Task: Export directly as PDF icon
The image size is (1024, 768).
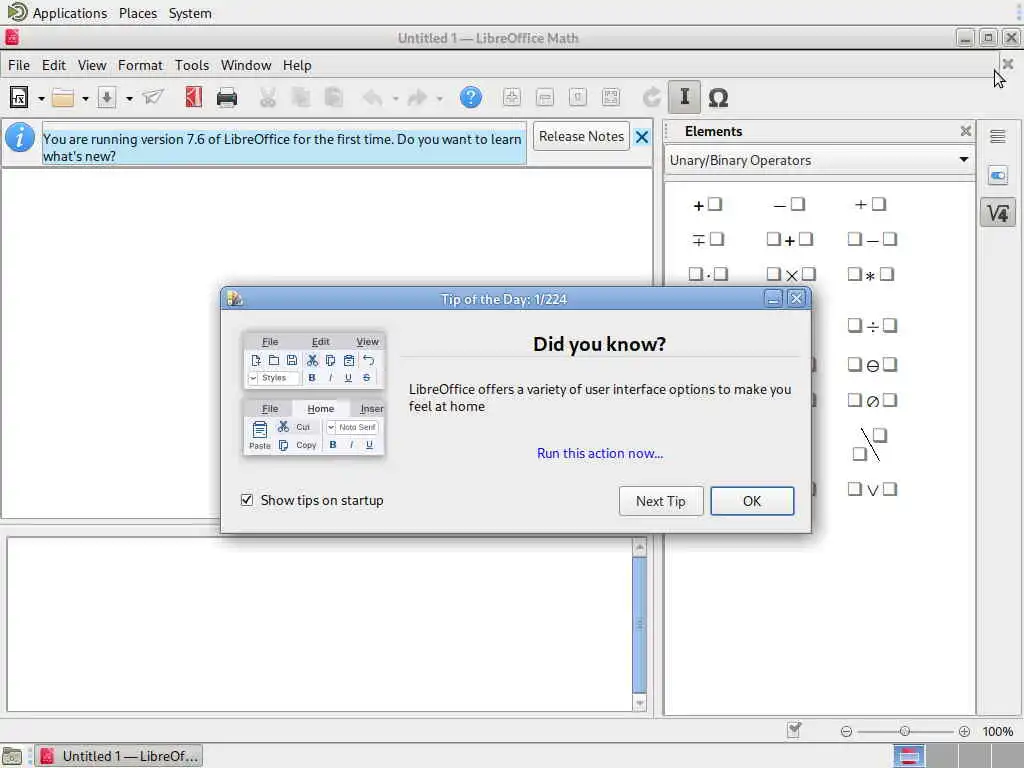Action: [x=193, y=97]
